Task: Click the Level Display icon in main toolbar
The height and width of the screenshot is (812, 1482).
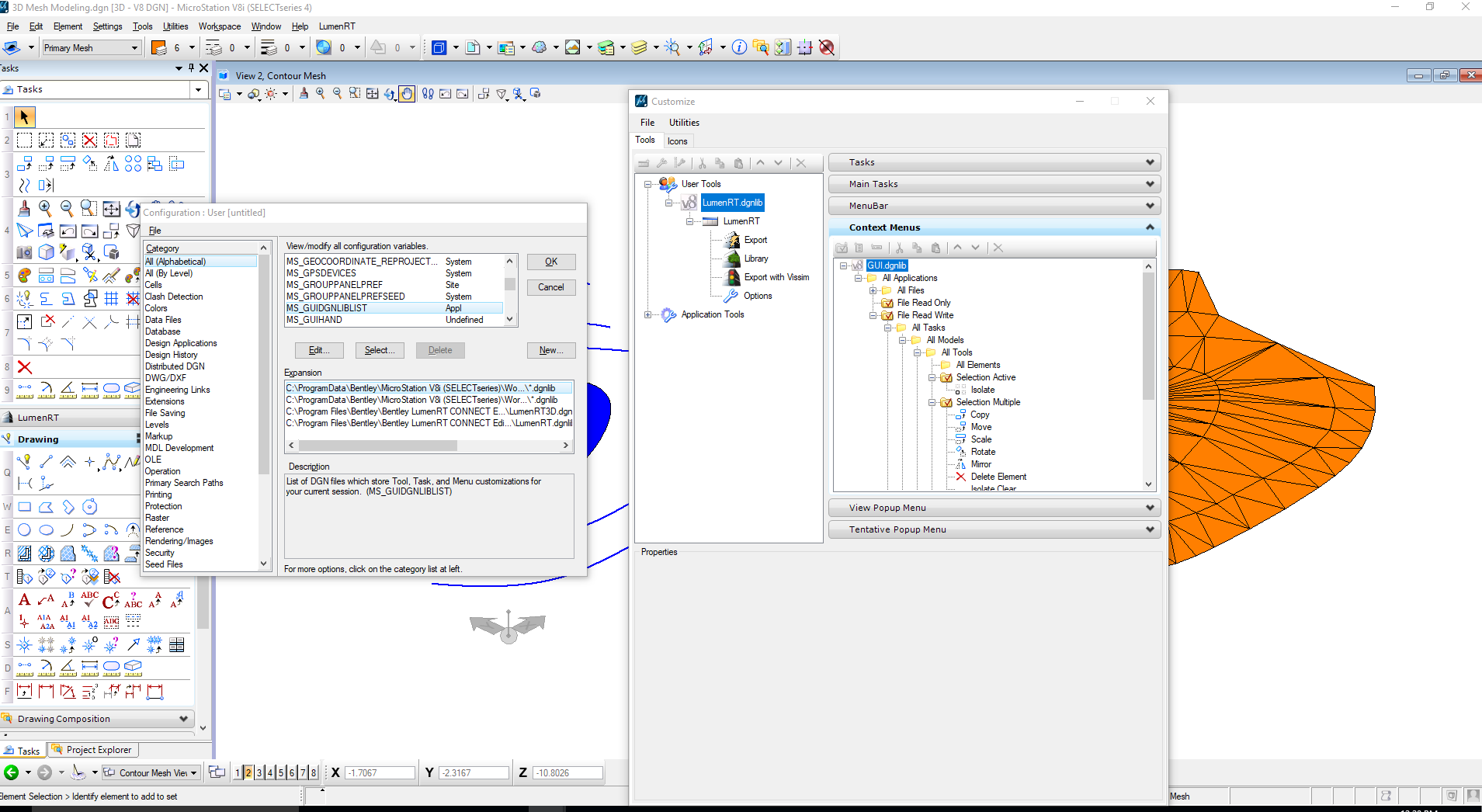Action: 639,47
